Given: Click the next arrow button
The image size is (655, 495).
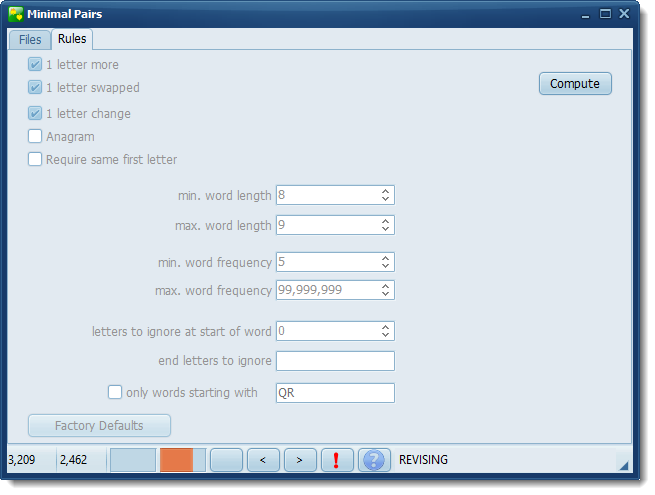Looking at the screenshot, I should tap(300, 460).
